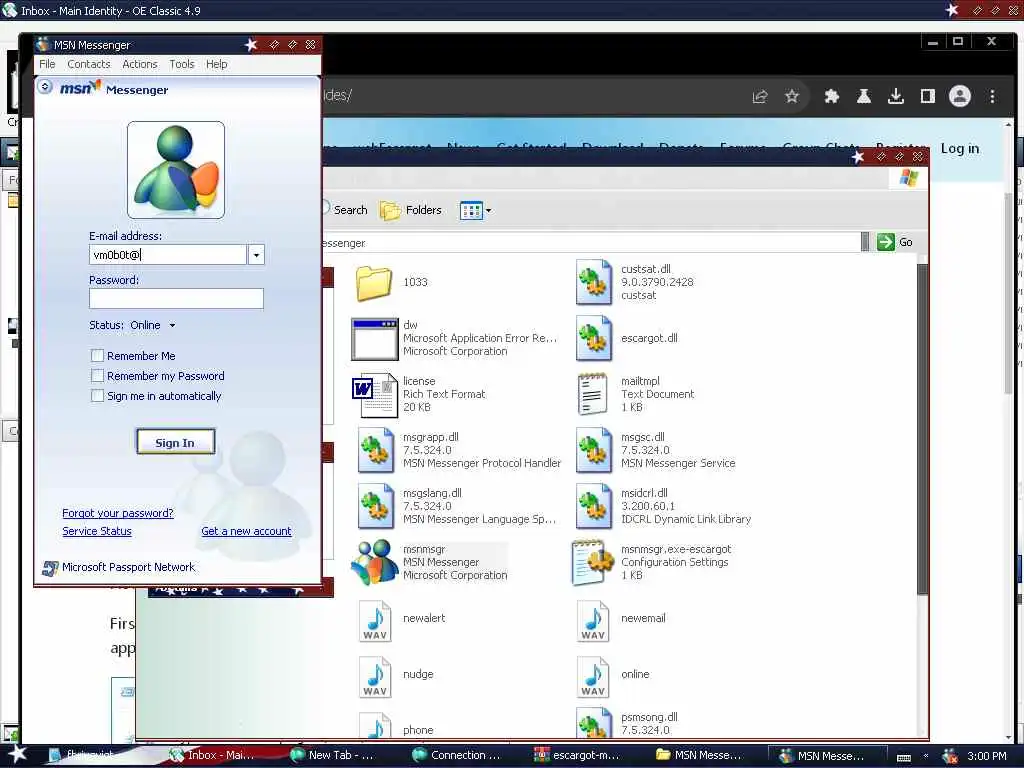Select the dw application error icon
Screen dimensions: 1024x768
coord(374,339)
